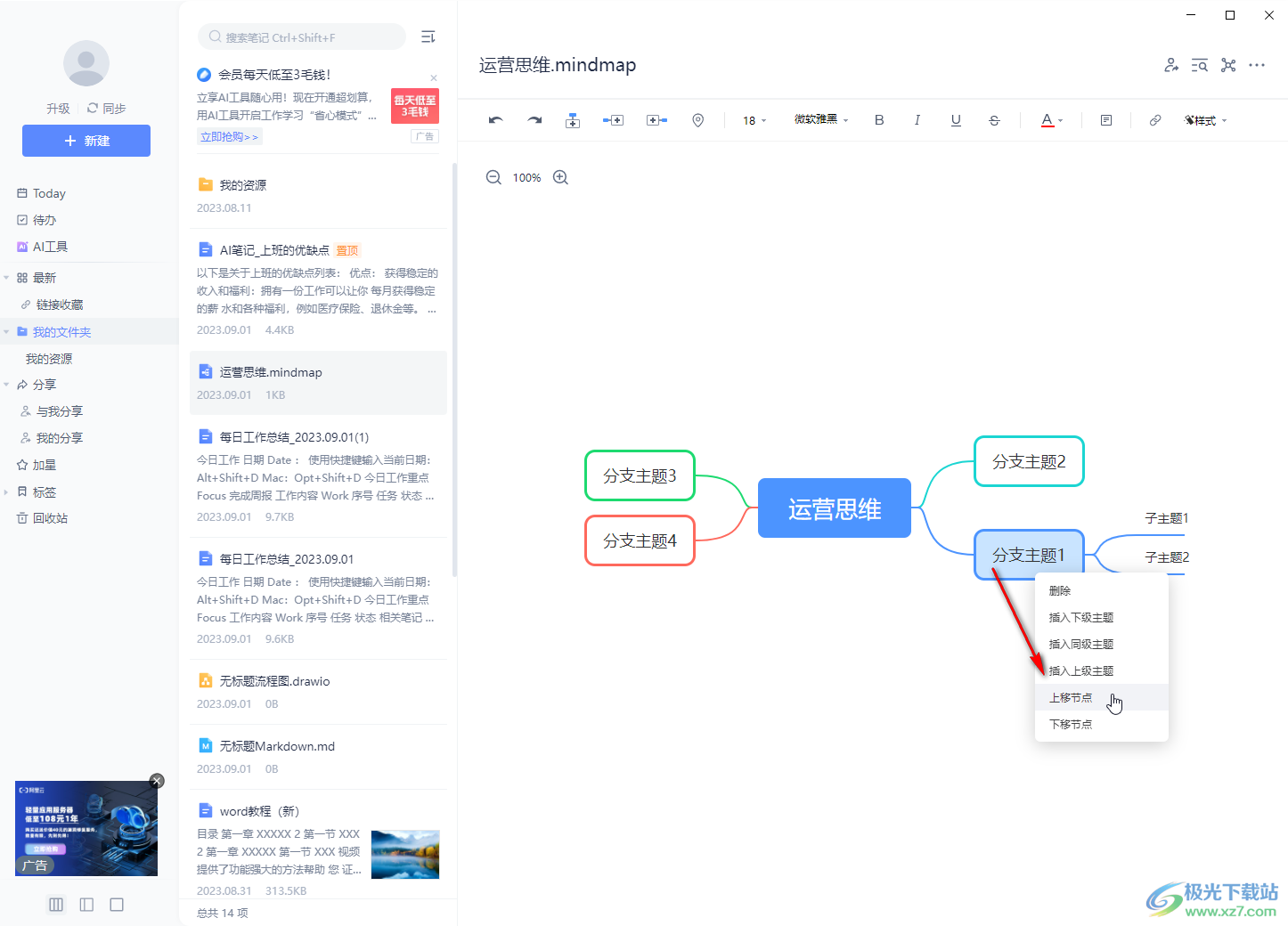Click the mind map structure icon top right

coord(1228,64)
